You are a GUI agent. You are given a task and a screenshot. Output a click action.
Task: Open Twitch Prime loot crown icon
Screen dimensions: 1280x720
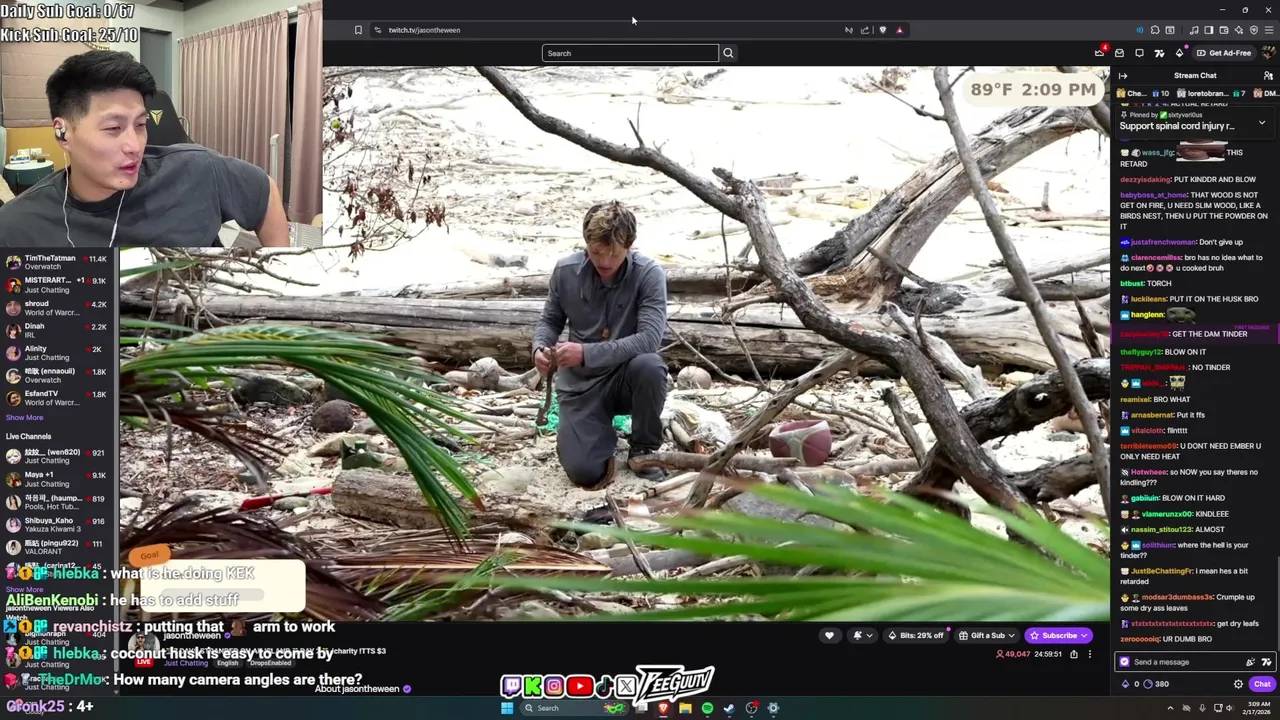(x=1100, y=53)
